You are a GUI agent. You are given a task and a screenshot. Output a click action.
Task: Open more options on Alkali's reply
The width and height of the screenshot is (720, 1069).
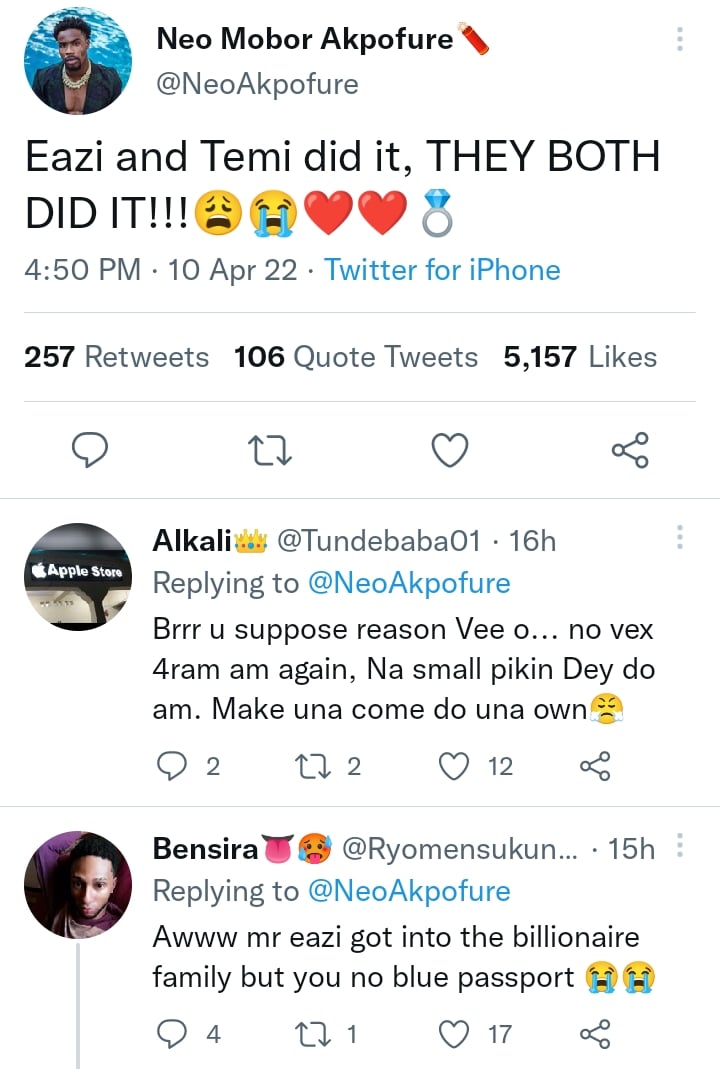[680, 538]
